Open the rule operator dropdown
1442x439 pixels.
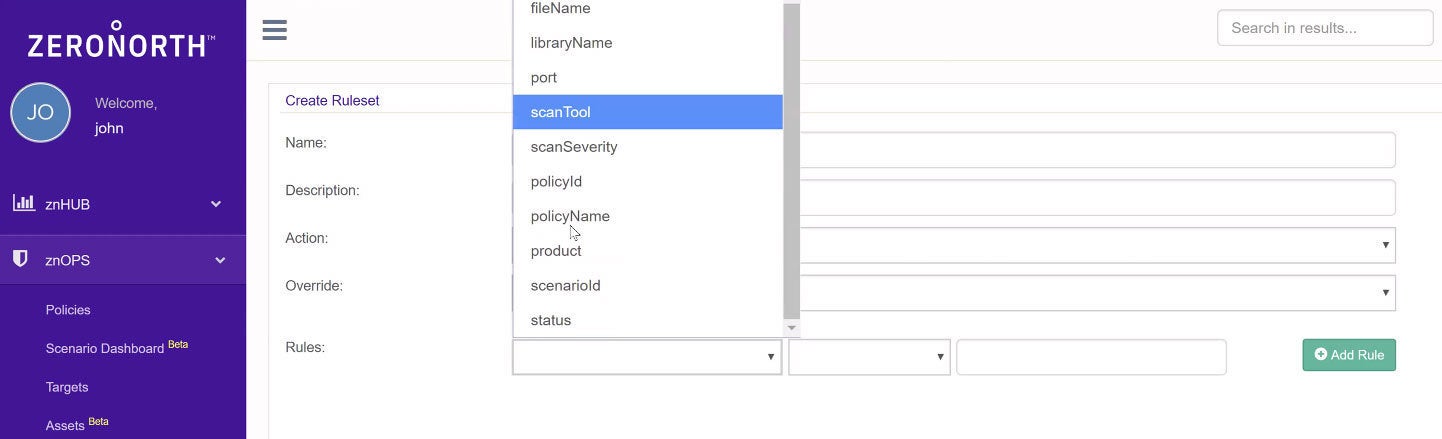click(x=869, y=357)
